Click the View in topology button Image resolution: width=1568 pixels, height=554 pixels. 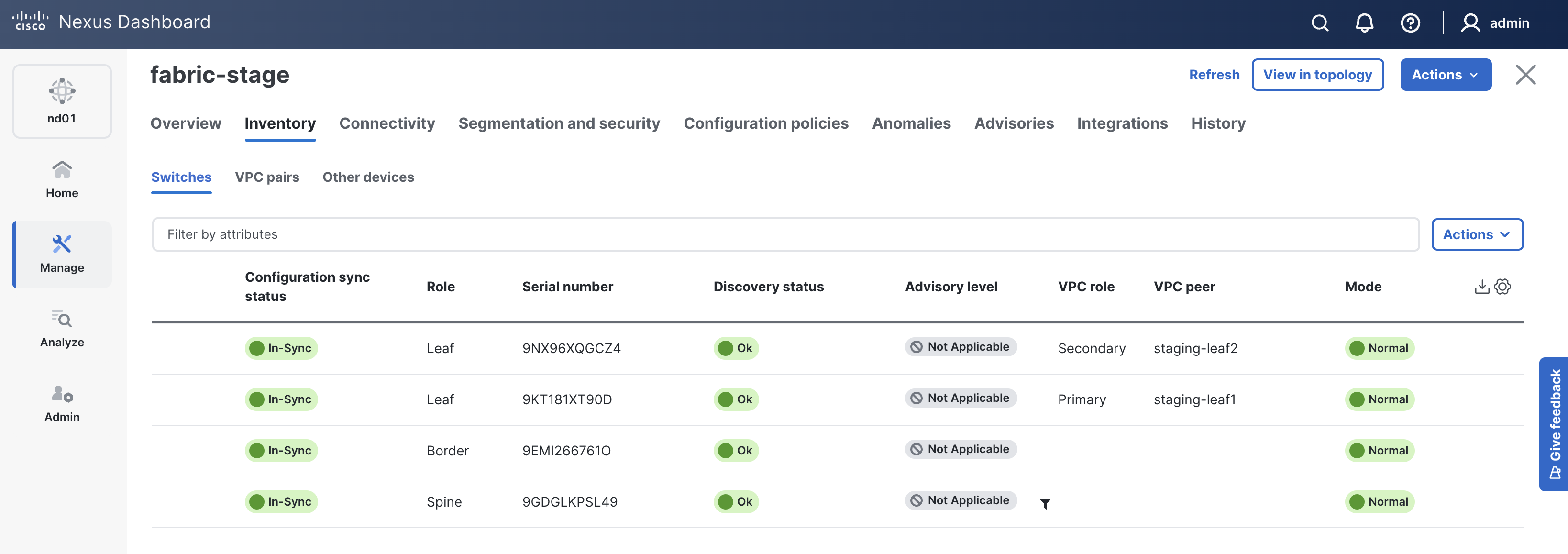(1317, 75)
